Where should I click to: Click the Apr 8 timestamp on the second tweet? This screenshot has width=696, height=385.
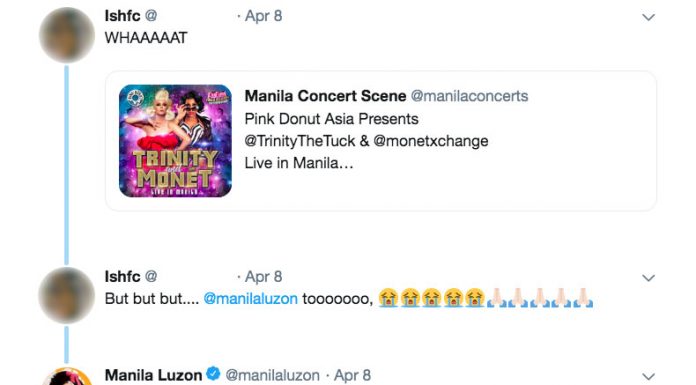pos(264,277)
